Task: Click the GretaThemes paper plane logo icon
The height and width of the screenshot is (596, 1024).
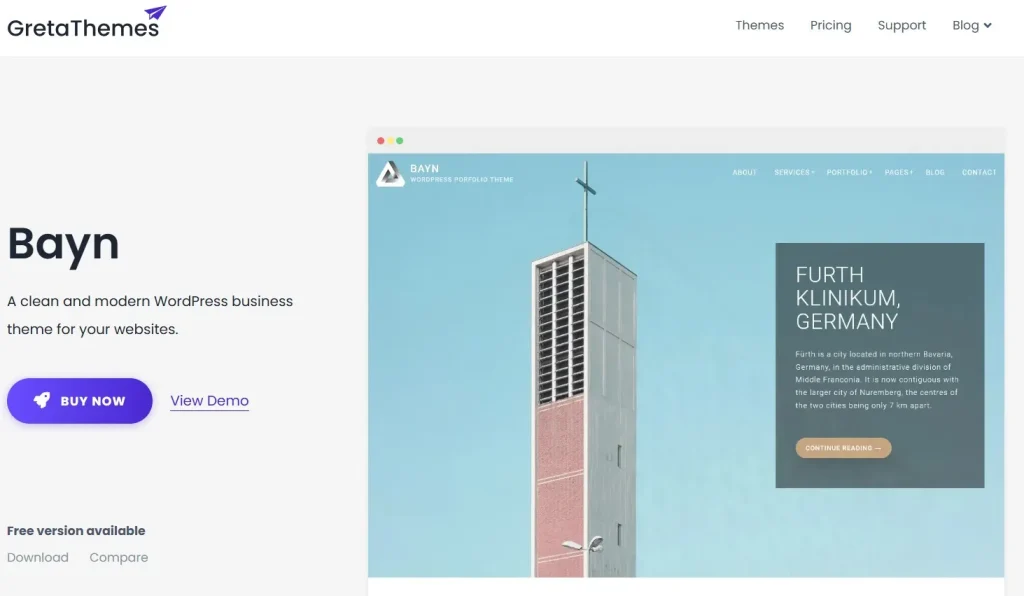Action: click(x=155, y=14)
